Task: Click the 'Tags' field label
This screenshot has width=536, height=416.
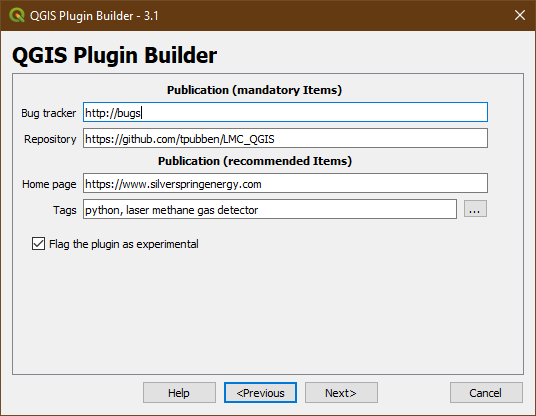Action: 65,210
